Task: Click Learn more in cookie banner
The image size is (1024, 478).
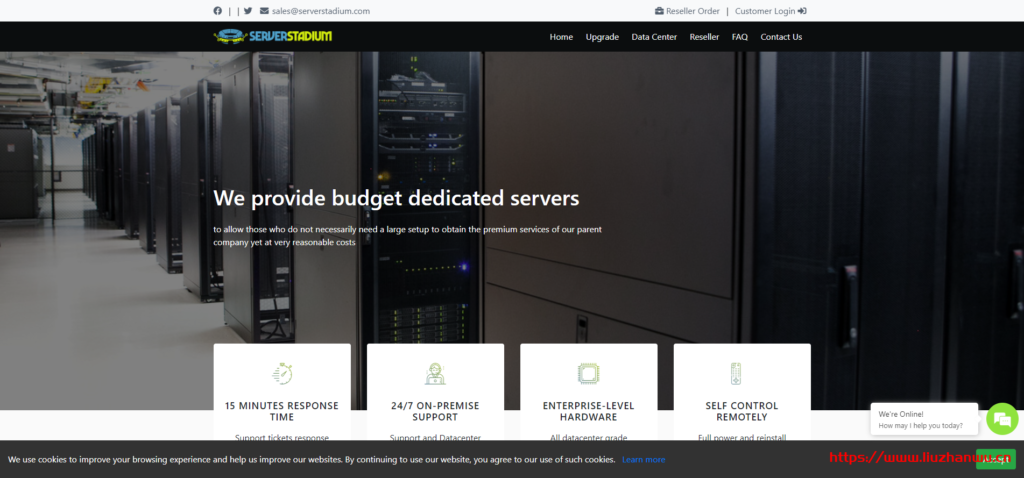Action: click(x=643, y=460)
